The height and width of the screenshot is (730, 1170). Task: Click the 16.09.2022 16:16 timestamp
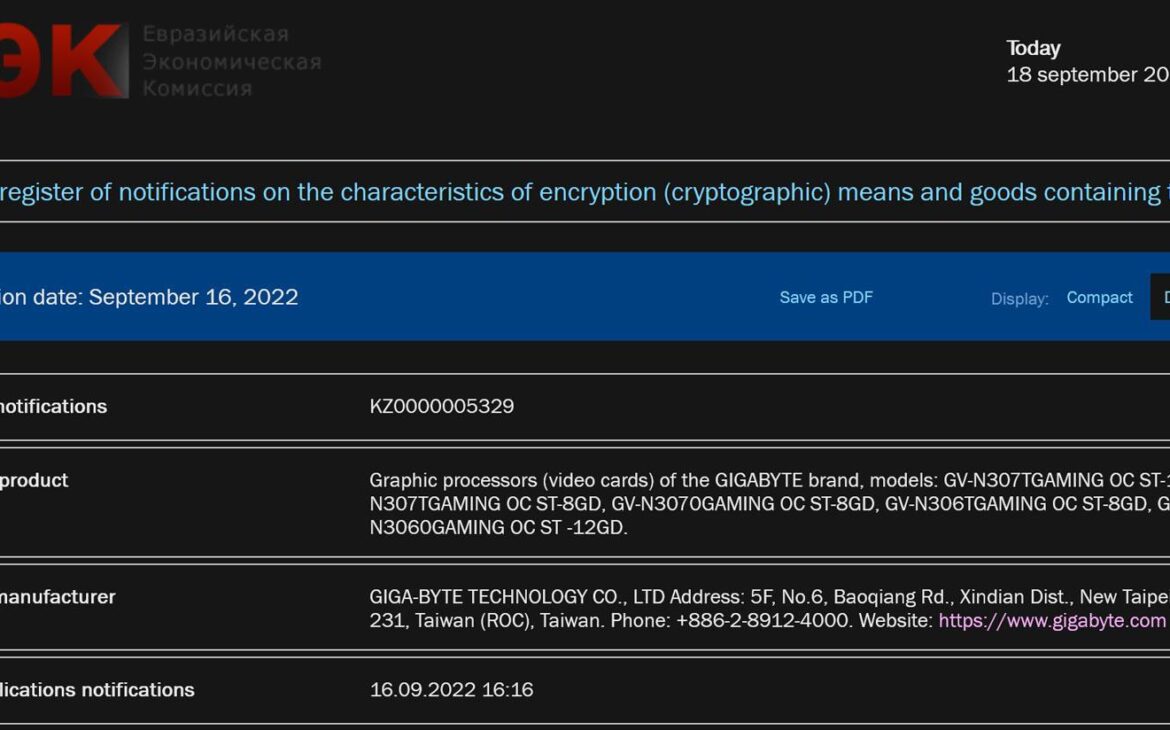pos(451,690)
